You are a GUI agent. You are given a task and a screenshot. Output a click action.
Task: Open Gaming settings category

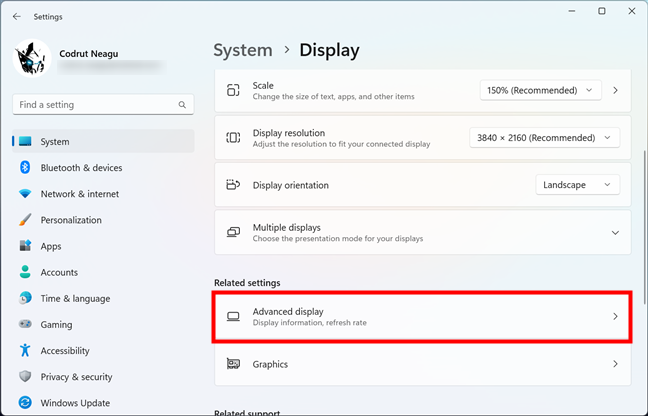tap(103, 324)
